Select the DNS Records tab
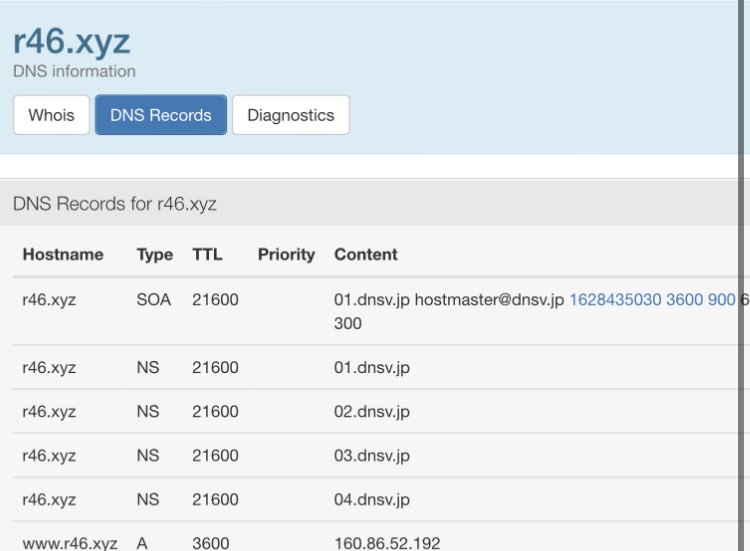The image size is (750, 551). pyautogui.click(x=161, y=115)
